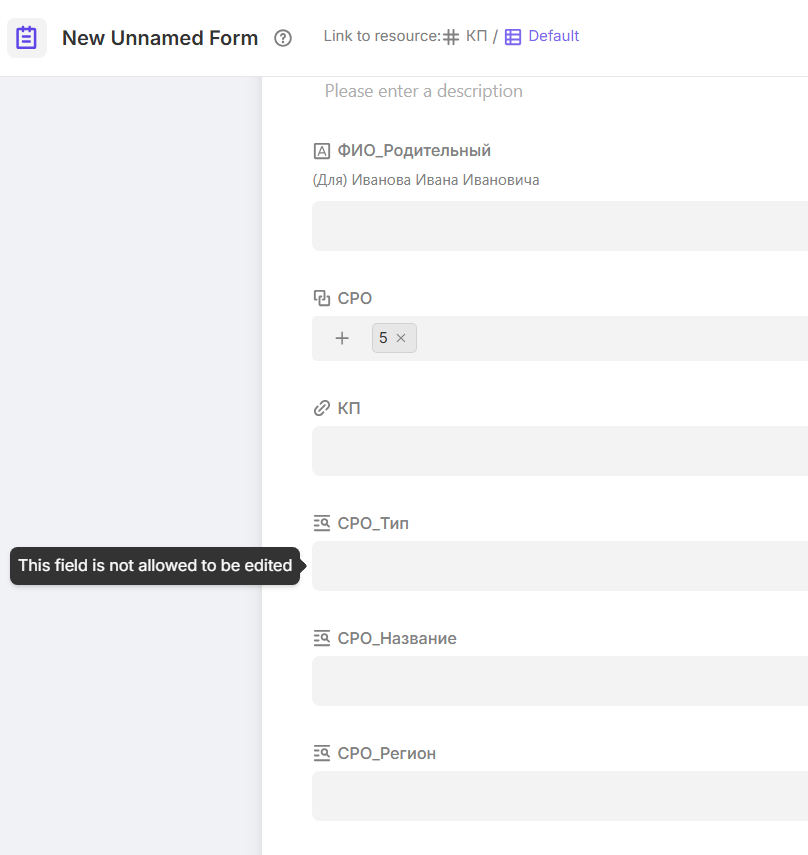Click the СРО_Тип lookup field icon

click(322, 523)
